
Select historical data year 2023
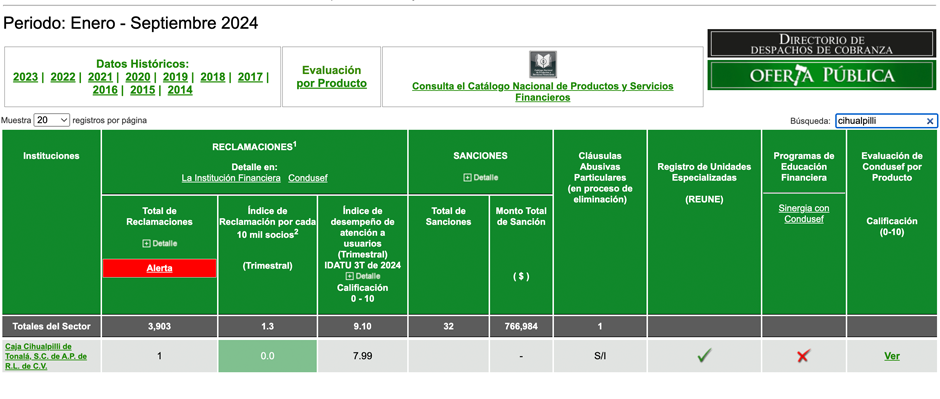25,77
